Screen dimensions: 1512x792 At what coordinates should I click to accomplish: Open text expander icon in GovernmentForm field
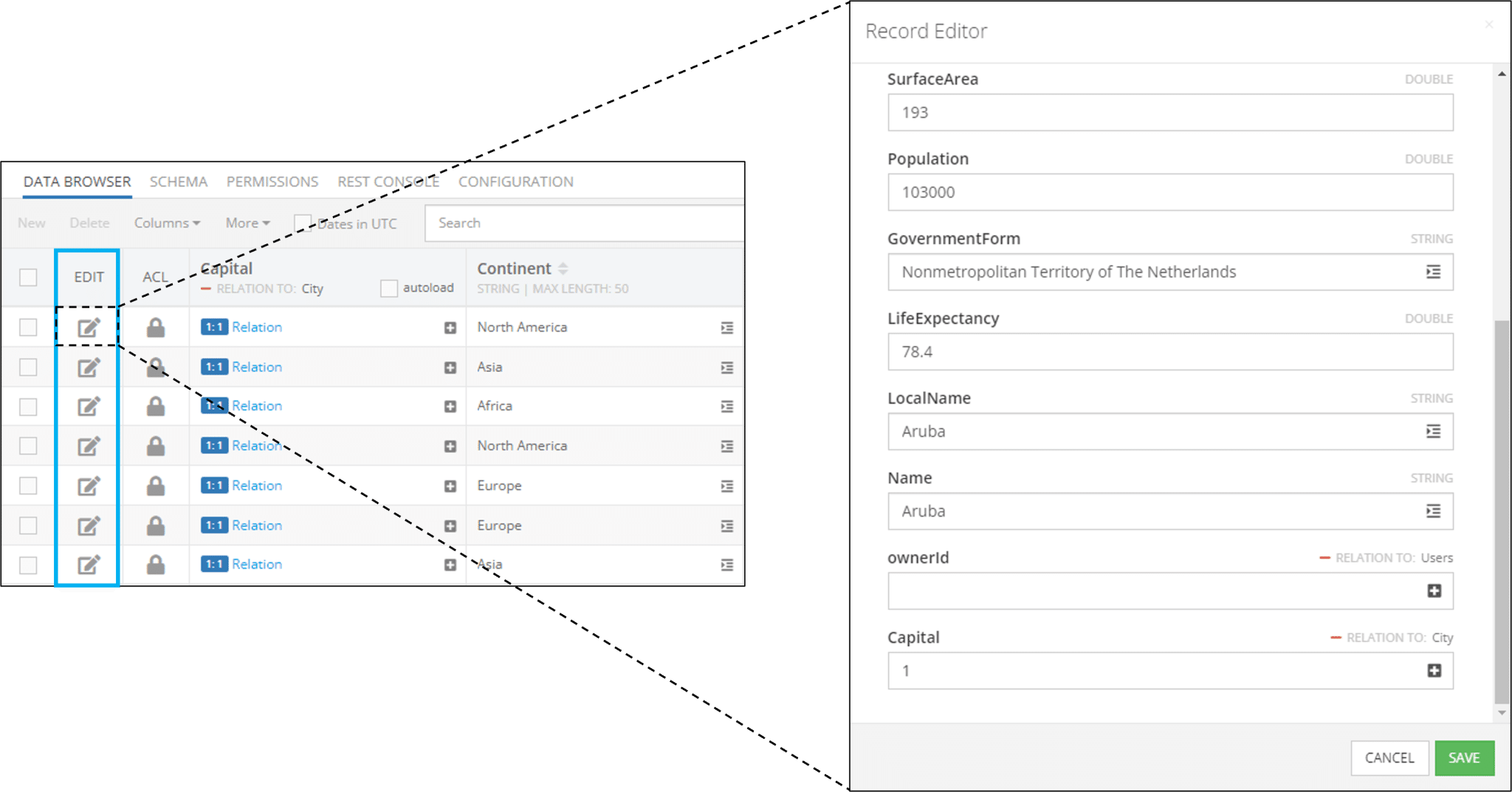coord(1433,272)
